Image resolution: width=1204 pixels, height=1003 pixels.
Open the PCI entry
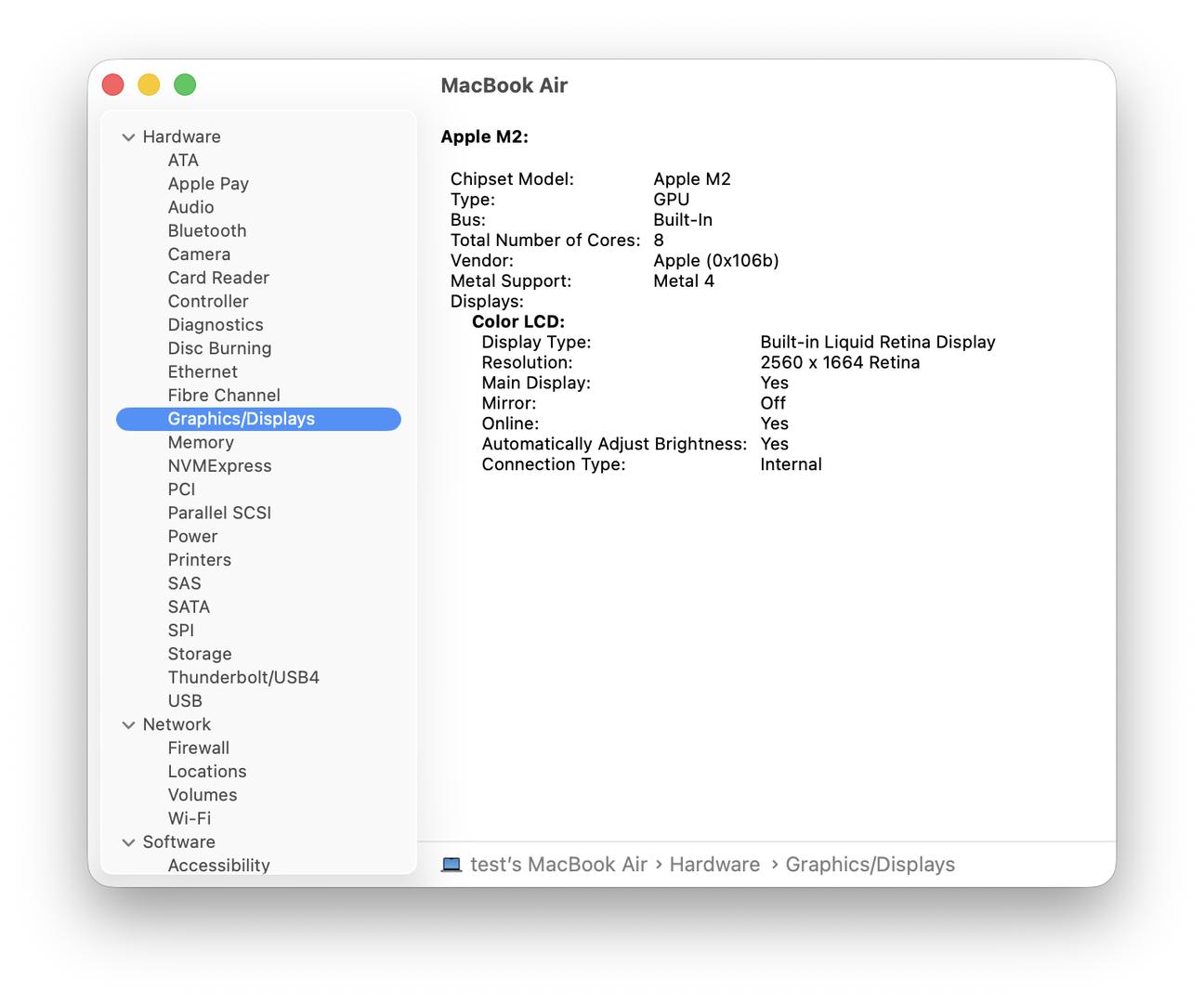181,489
